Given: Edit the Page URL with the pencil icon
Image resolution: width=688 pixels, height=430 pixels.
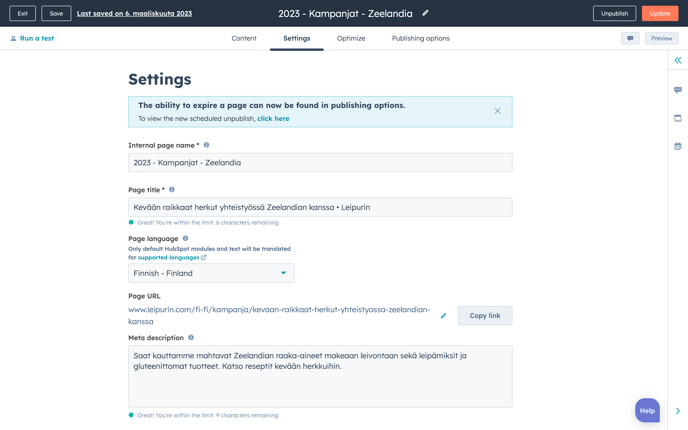Looking at the screenshot, I should [444, 315].
